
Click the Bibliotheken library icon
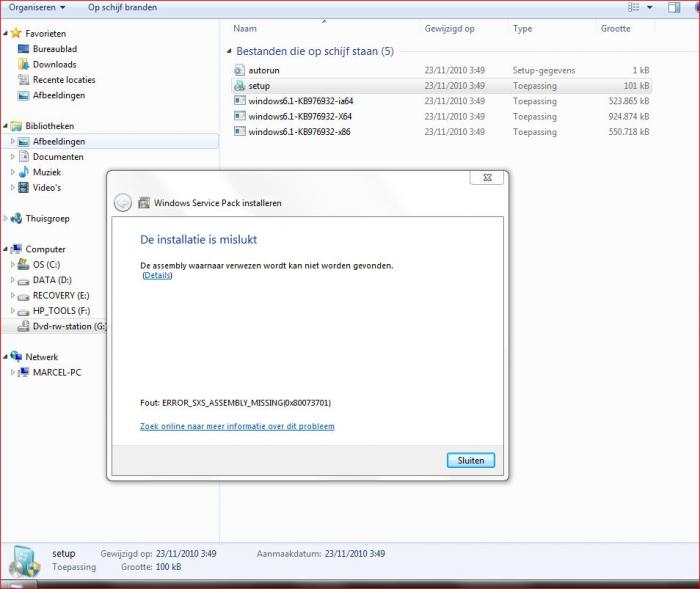click(x=16, y=126)
